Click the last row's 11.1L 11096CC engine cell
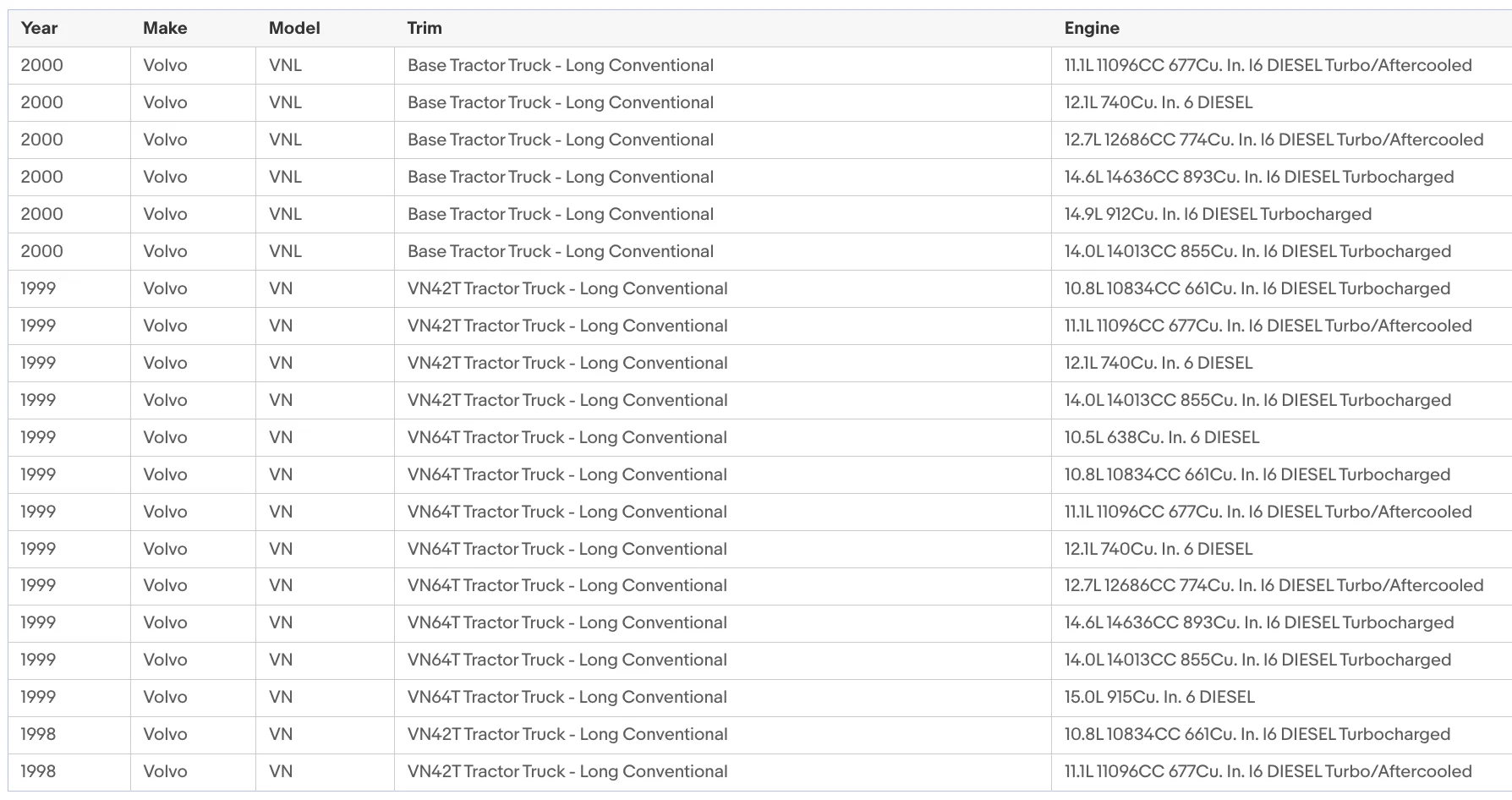The width and height of the screenshot is (1512, 800). pos(1268,771)
